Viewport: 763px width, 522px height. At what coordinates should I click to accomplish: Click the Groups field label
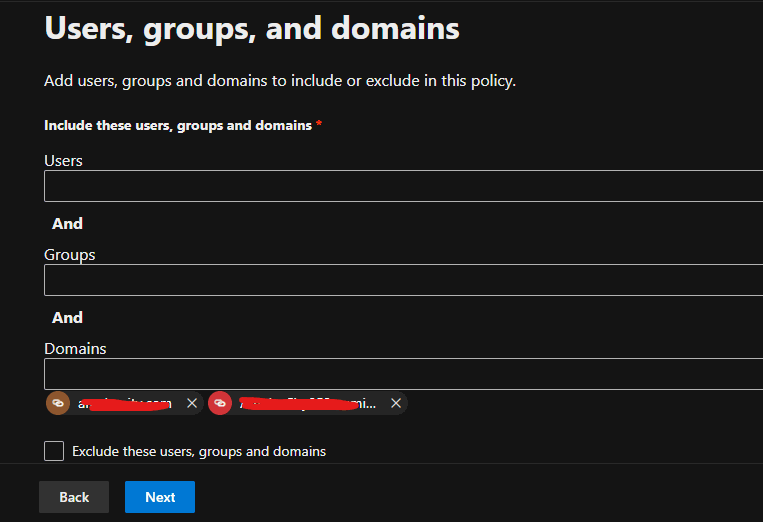coord(70,254)
